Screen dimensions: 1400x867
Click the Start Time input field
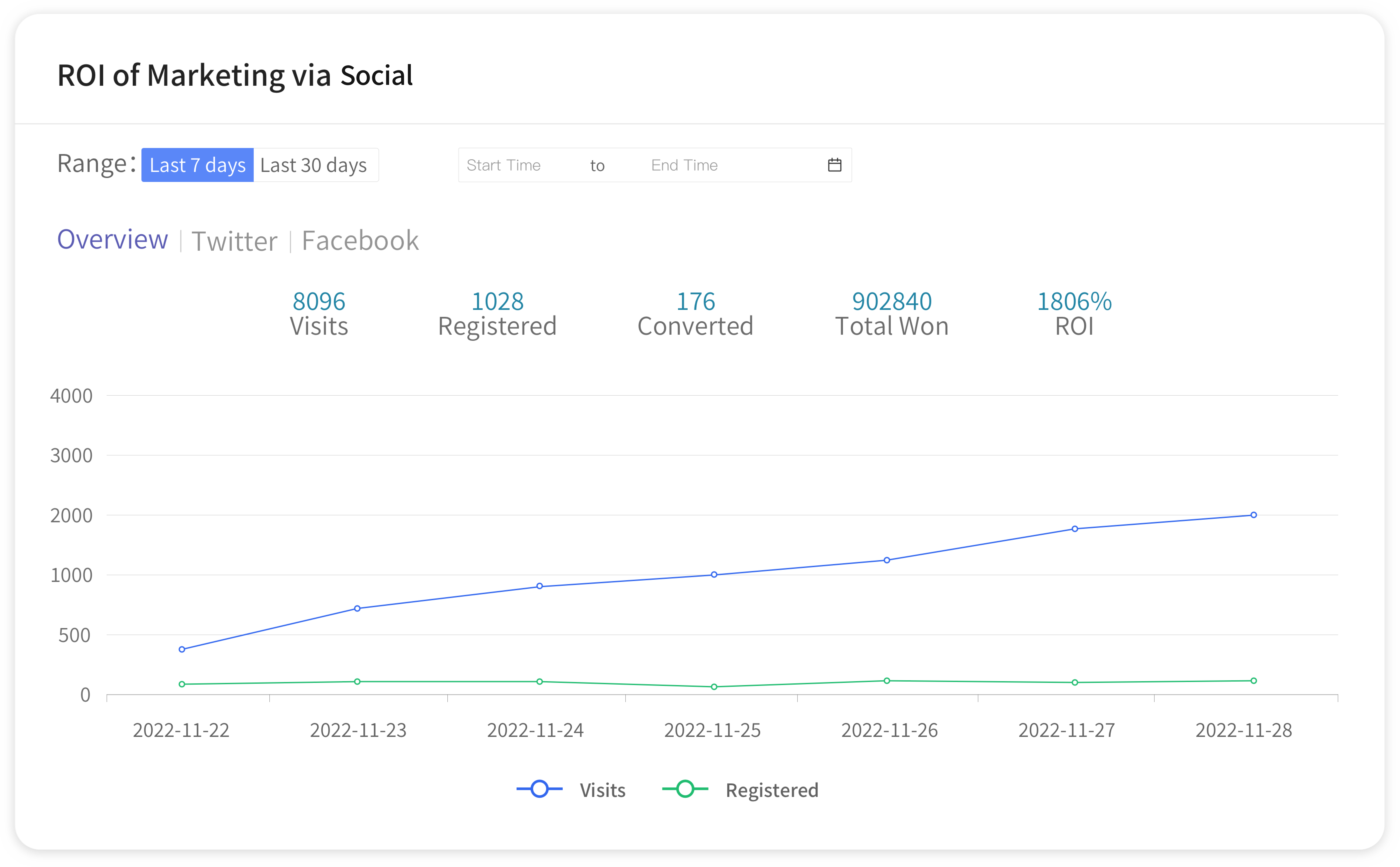click(516, 165)
